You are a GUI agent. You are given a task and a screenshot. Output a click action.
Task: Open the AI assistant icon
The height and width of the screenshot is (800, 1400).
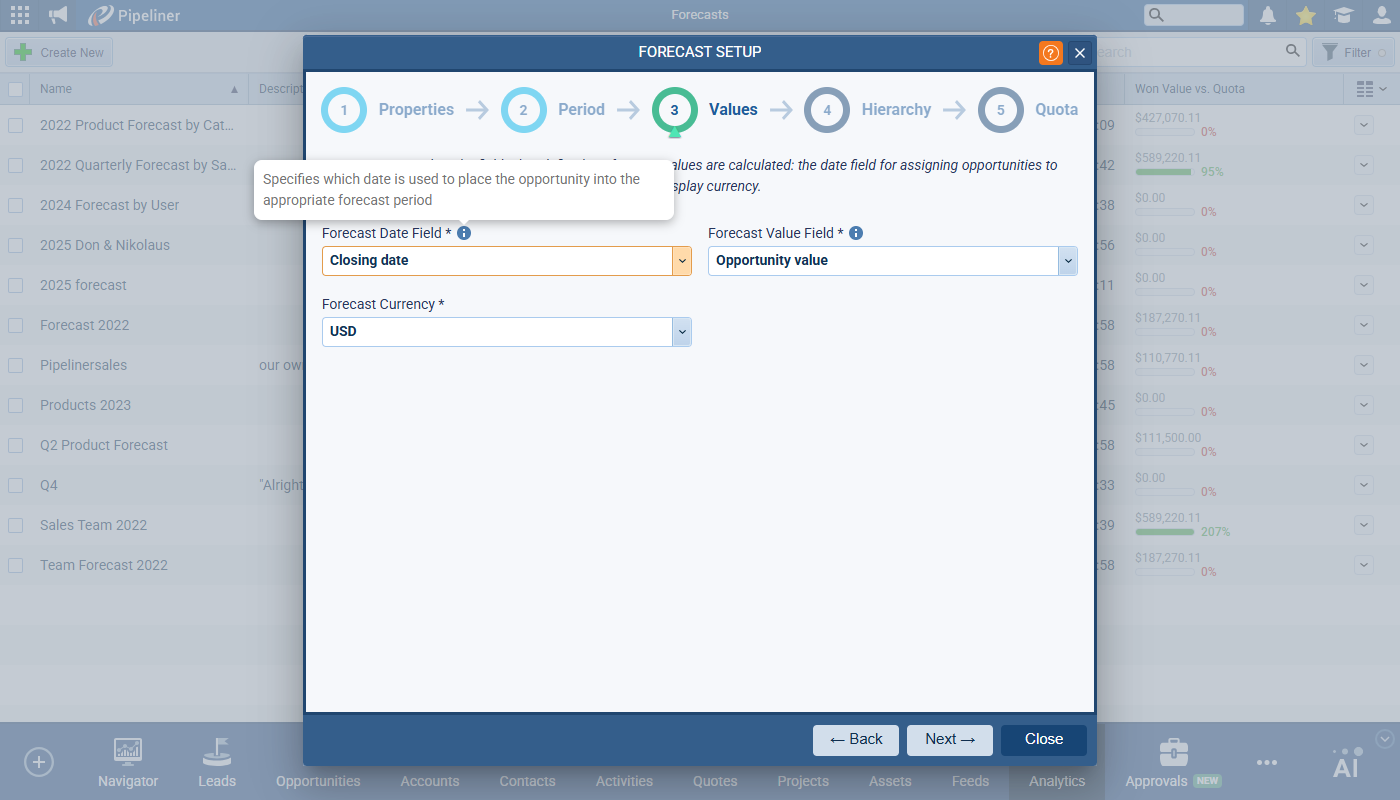[1347, 763]
